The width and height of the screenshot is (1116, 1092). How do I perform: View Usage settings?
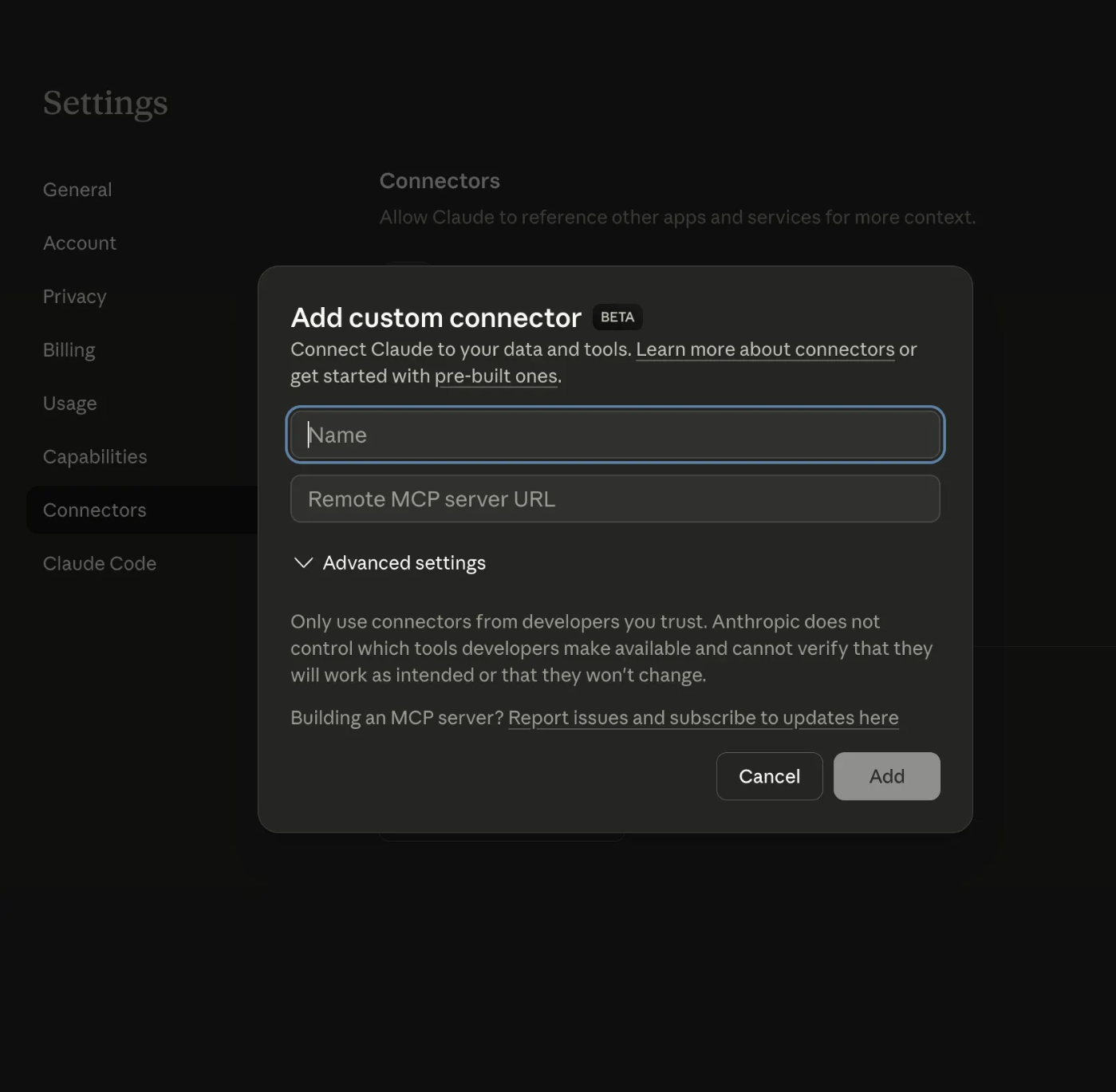pyautogui.click(x=69, y=403)
